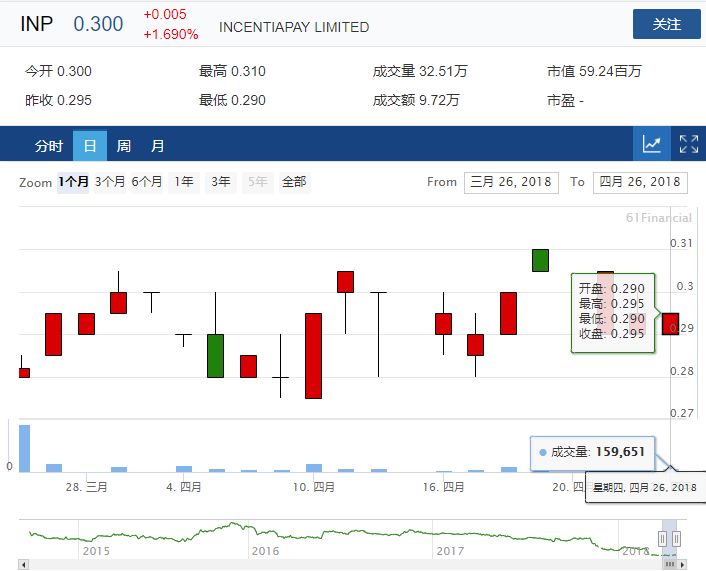Set zoom range to 3个月
The height and width of the screenshot is (571, 706).
110,182
